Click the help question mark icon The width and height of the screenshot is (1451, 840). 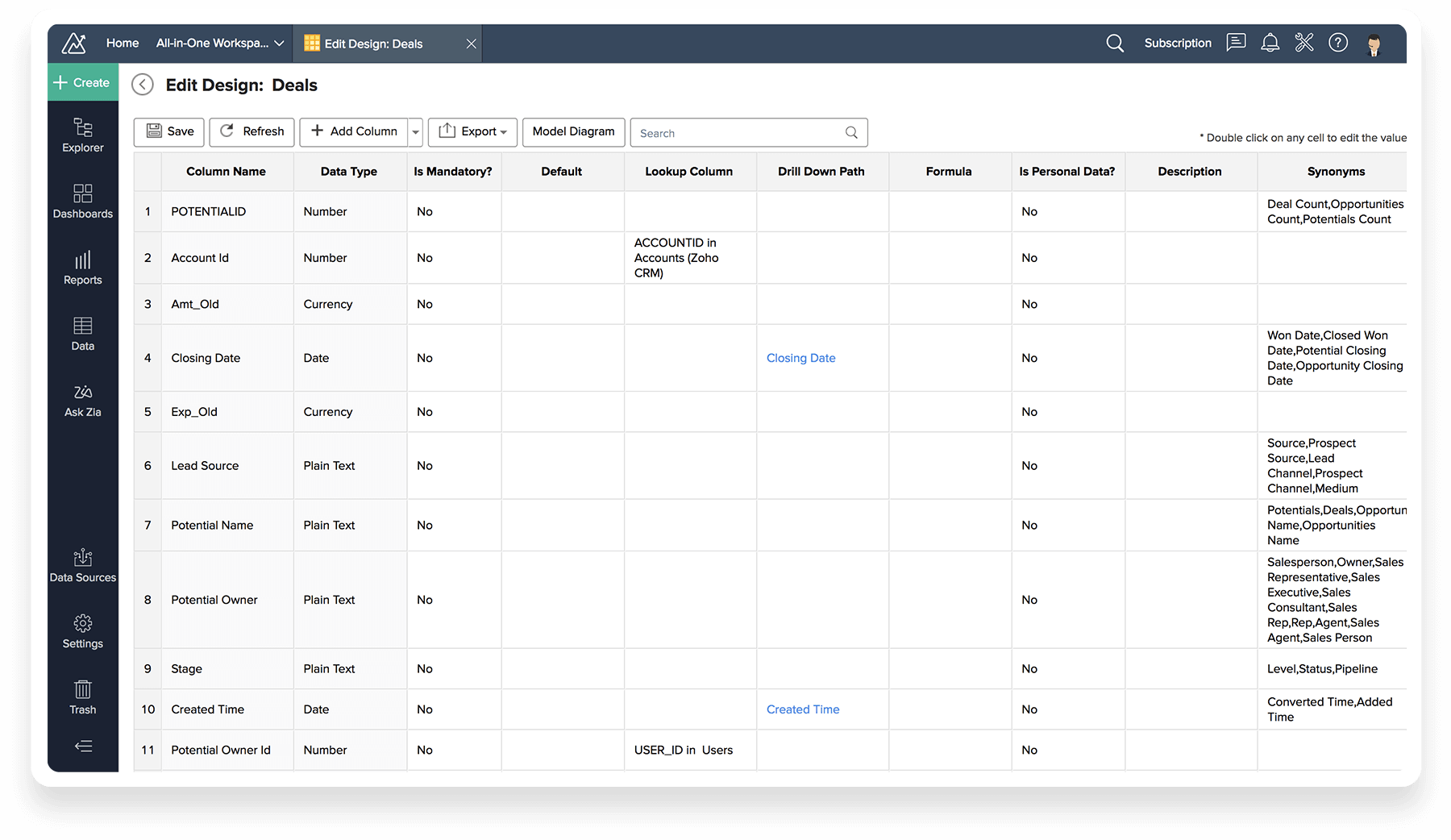[x=1338, y=44]
